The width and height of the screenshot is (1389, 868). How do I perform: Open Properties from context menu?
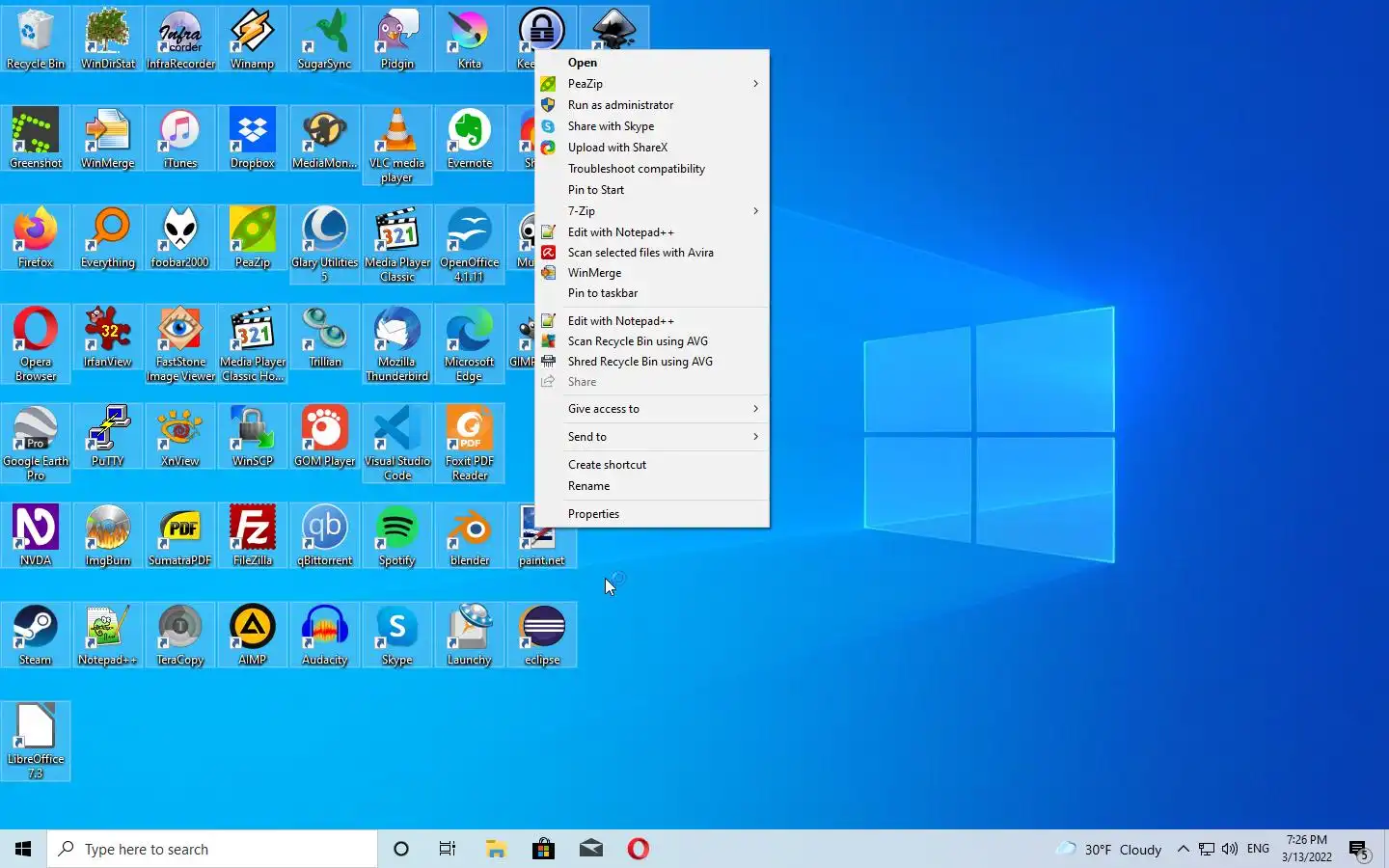[x=652, y=514]
